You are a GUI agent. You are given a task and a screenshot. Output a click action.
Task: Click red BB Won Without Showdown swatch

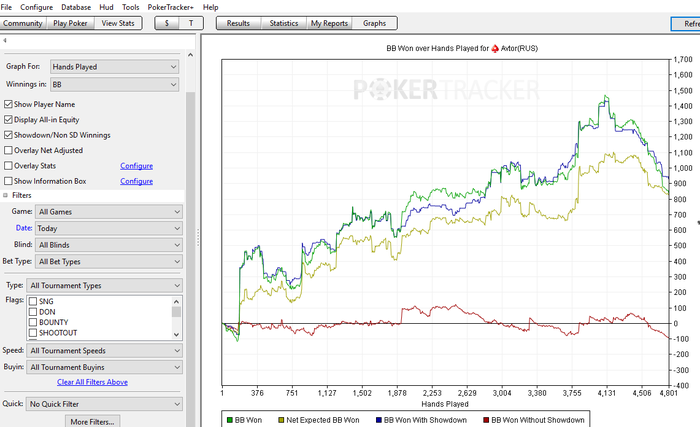coord(486,420)
